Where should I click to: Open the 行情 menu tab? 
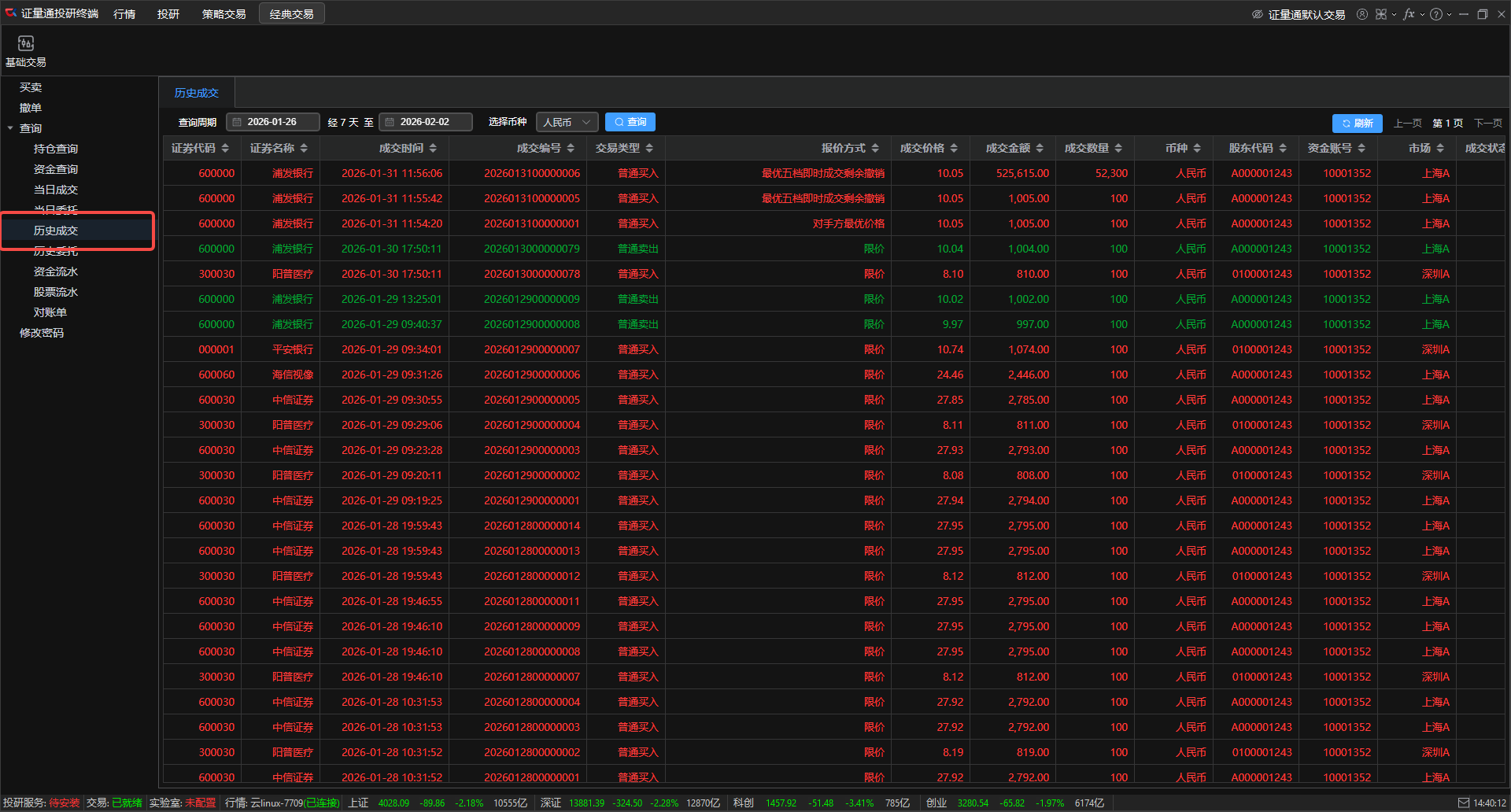(124, 14)
